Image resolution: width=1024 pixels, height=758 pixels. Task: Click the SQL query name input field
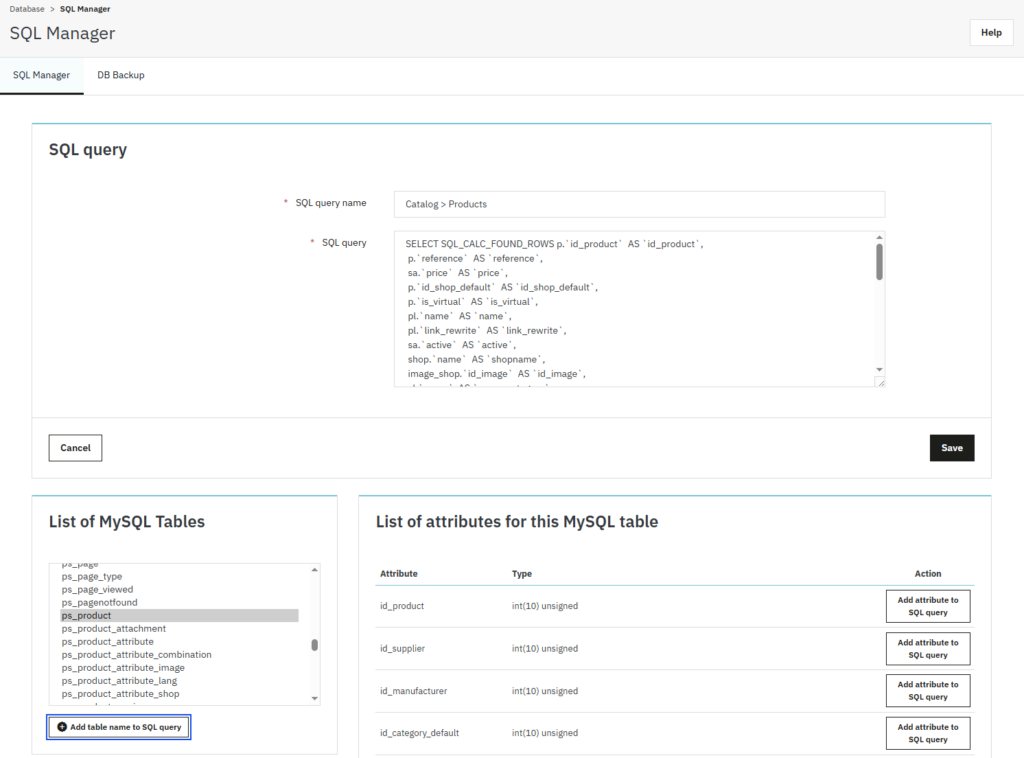click(639, 204)
